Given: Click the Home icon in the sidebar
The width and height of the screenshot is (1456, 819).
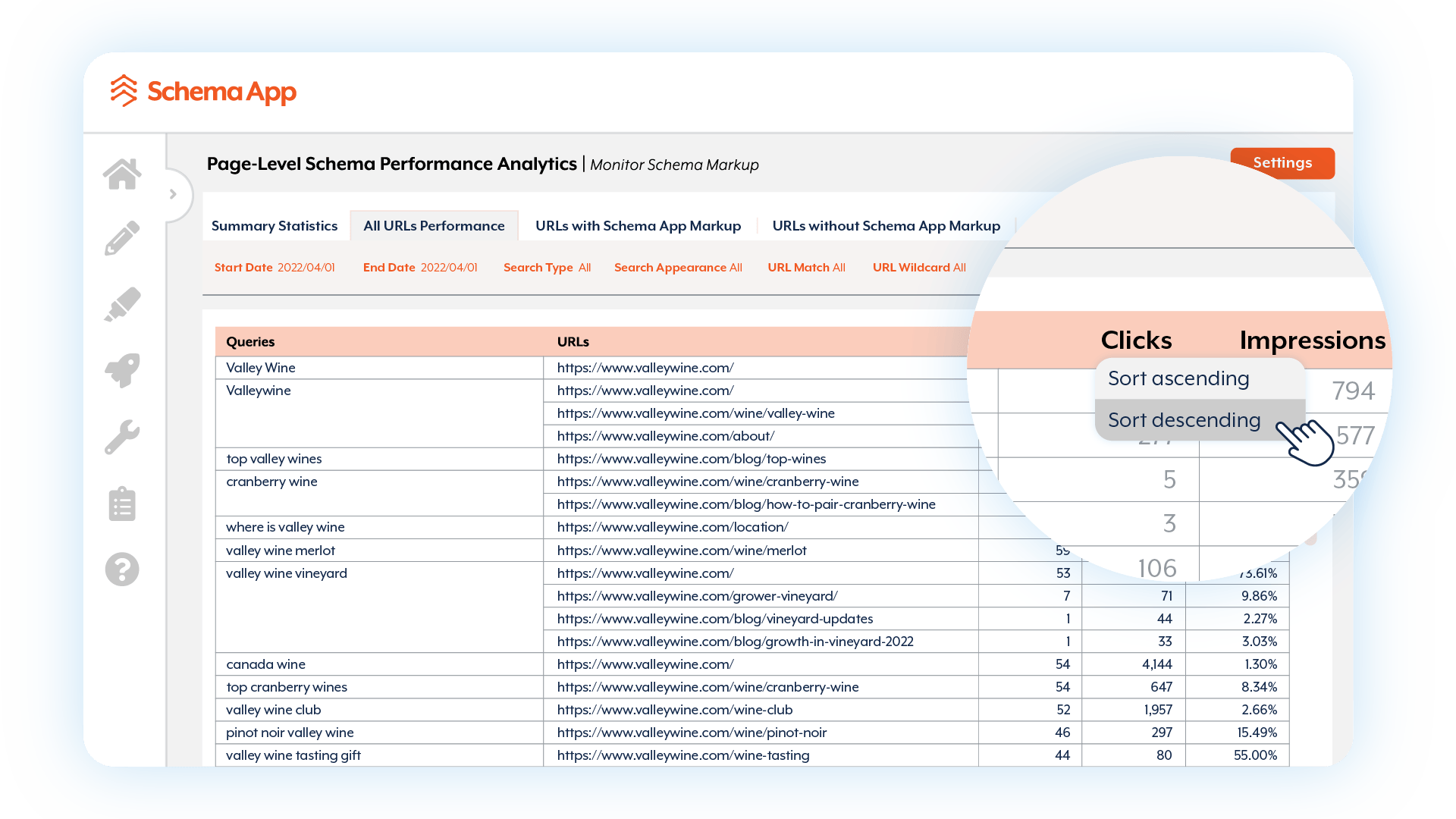Looking at the screenshot, I should coord(122,174).
